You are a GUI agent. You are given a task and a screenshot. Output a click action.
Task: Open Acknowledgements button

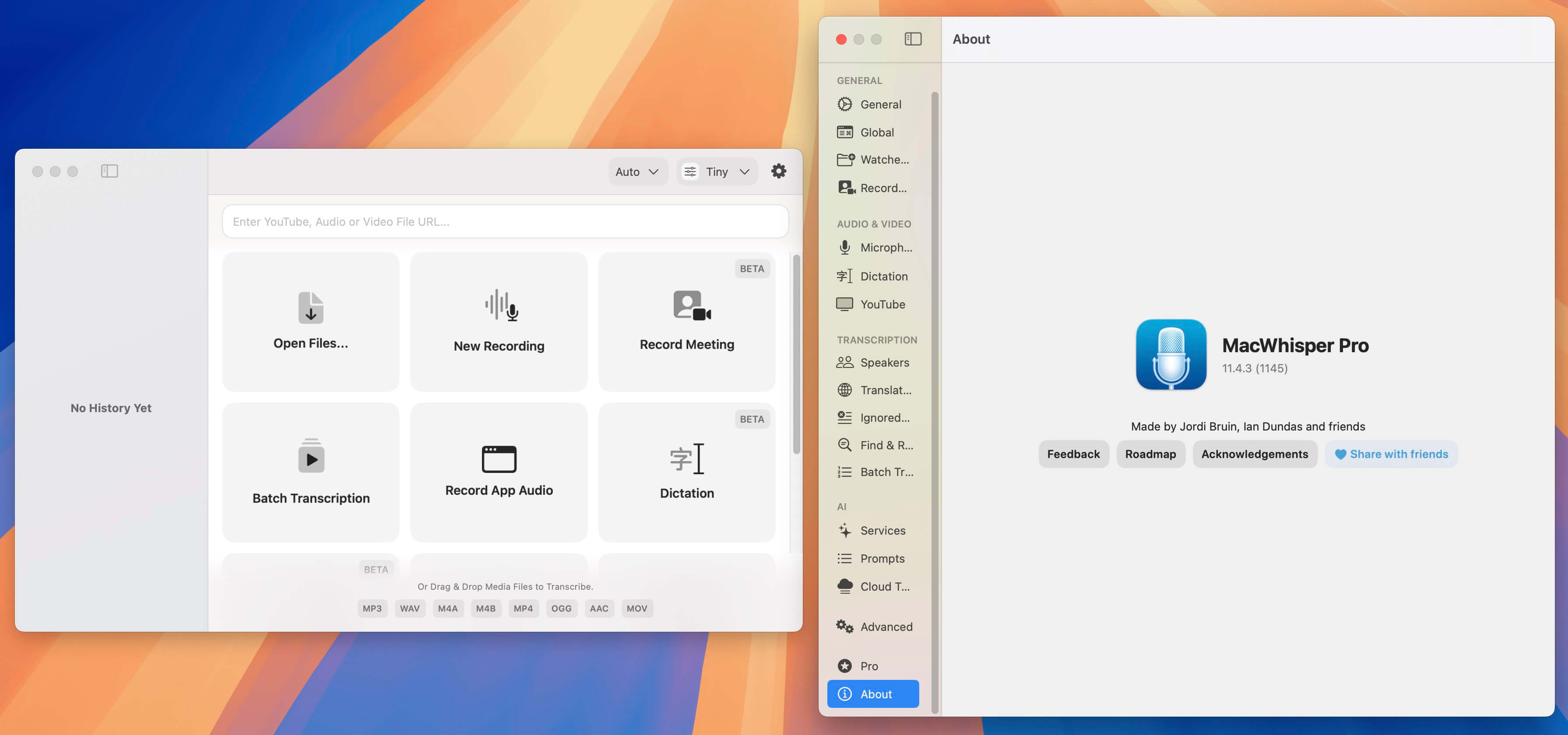point(1255,454)
